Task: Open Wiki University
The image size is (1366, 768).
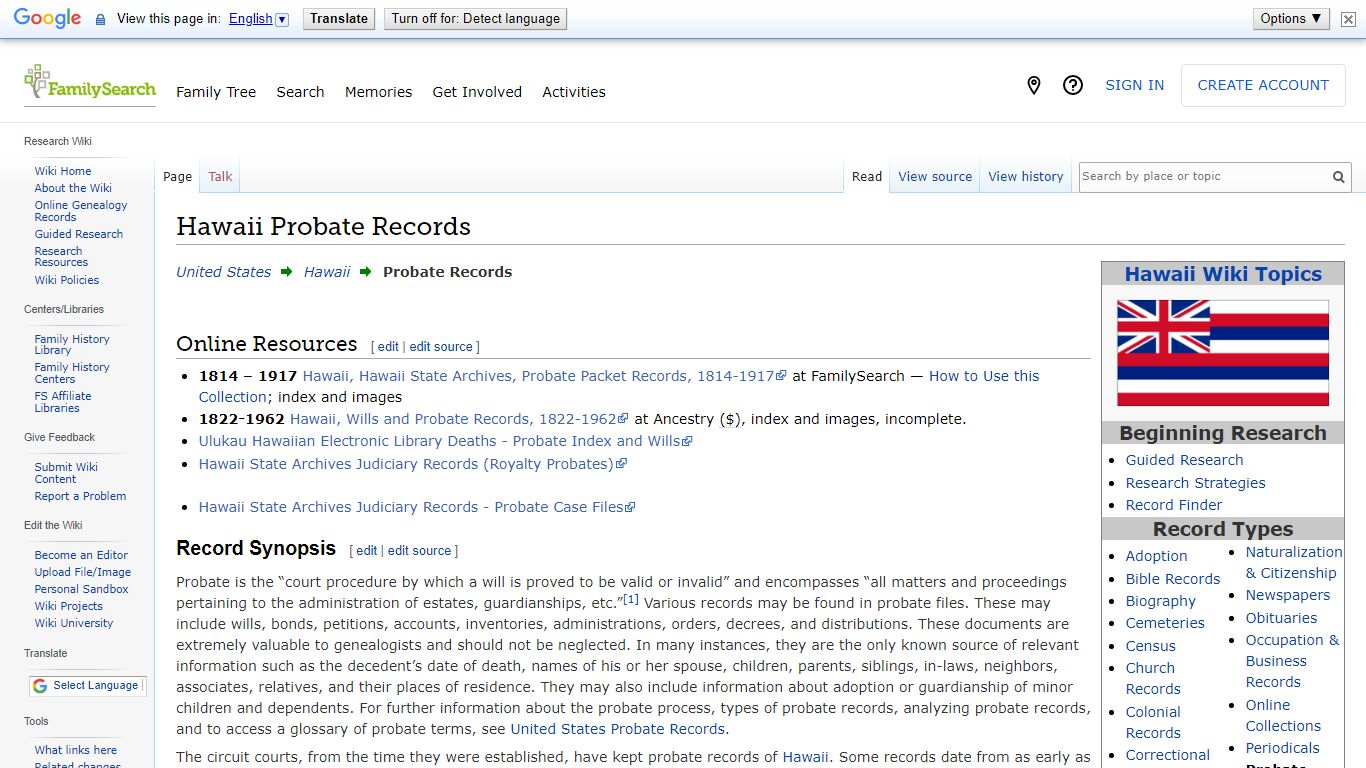Action: (74, 623)
